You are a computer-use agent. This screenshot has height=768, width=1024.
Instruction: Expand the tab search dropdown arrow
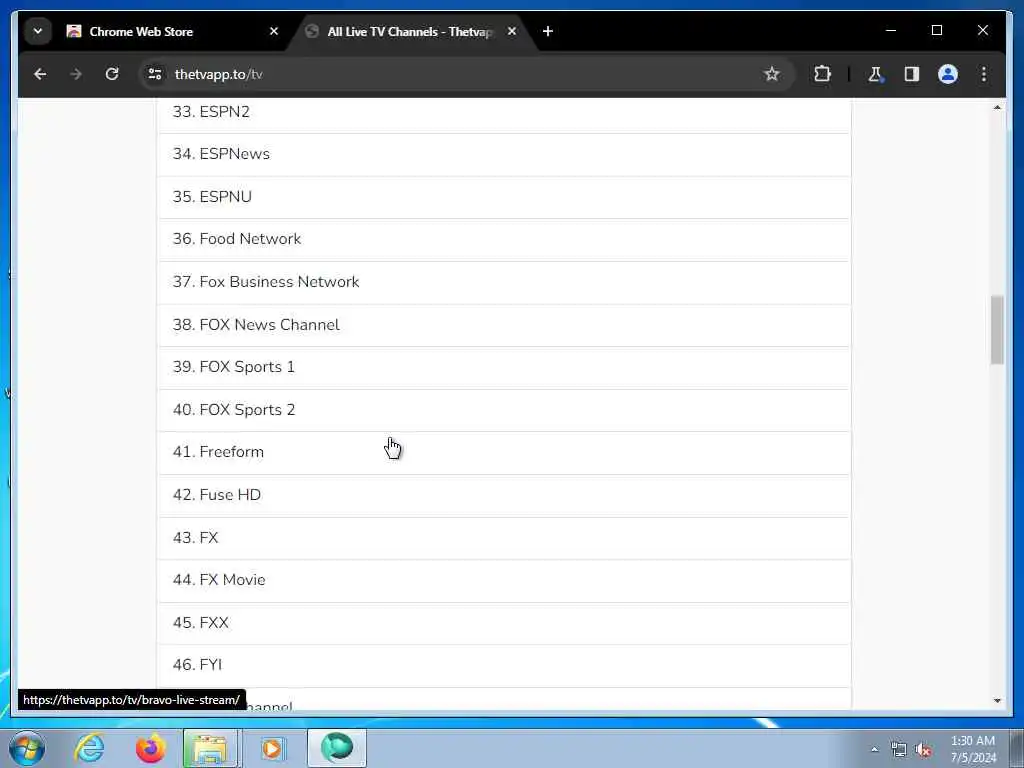click(x=38, y=31)
